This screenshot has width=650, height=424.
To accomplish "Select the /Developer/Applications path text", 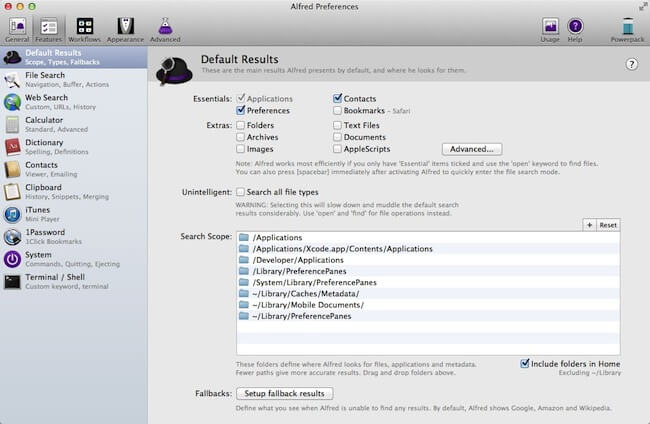I will [x=298, y=260].
